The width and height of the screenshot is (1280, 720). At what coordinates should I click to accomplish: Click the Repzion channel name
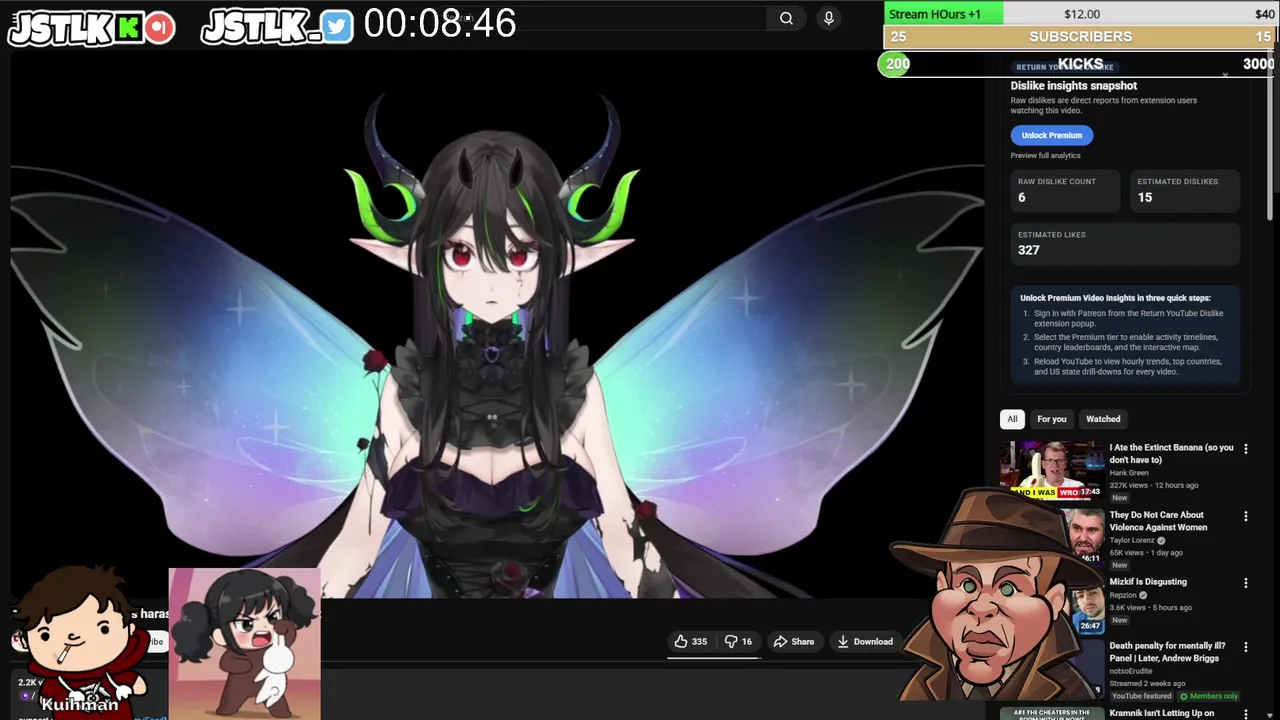[1123, 594]
